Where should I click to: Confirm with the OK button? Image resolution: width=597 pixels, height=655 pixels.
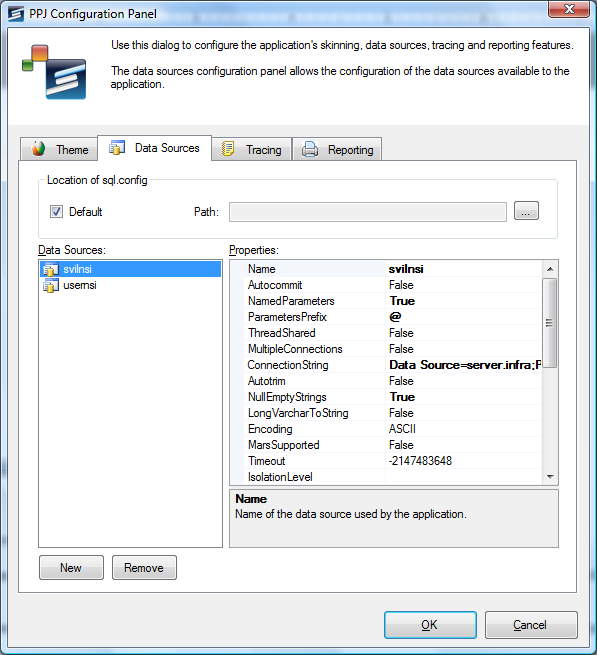tap(430, 625)
